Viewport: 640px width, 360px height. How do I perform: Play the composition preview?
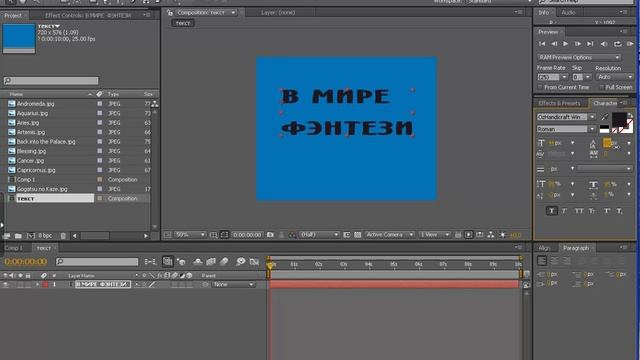pos(566,44)
